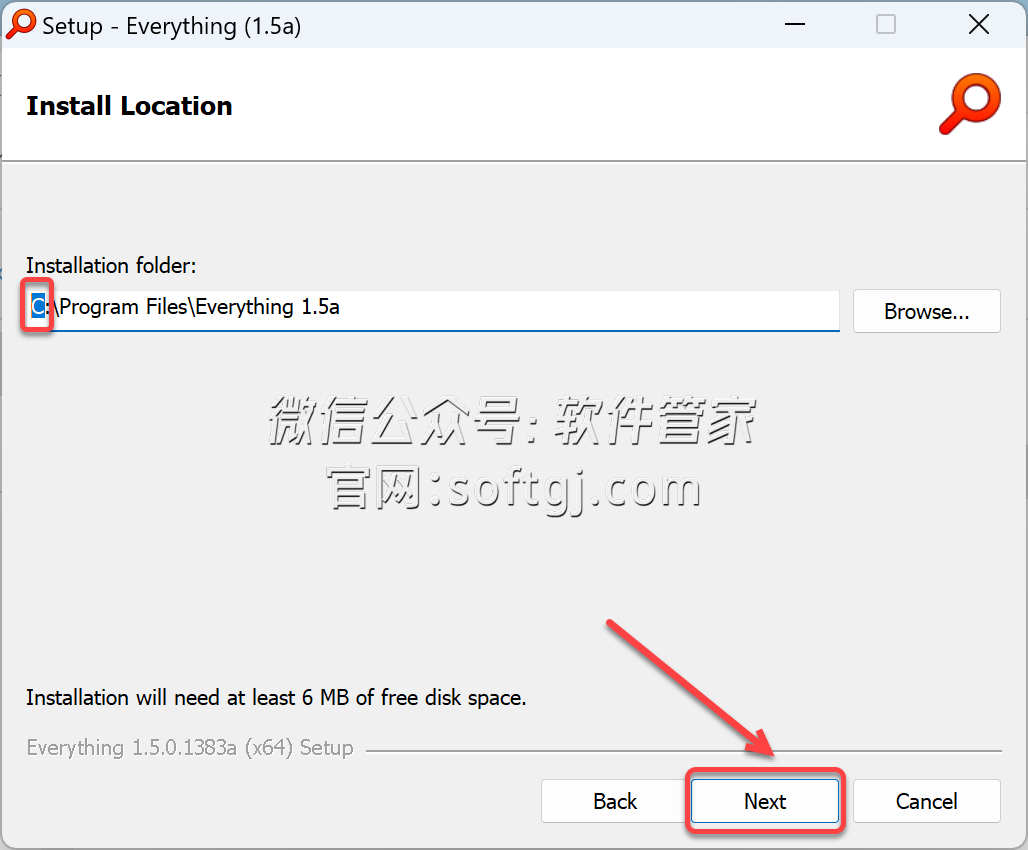Go back with the Back button
Screen dimensions: 1028x850
point(615,801)
